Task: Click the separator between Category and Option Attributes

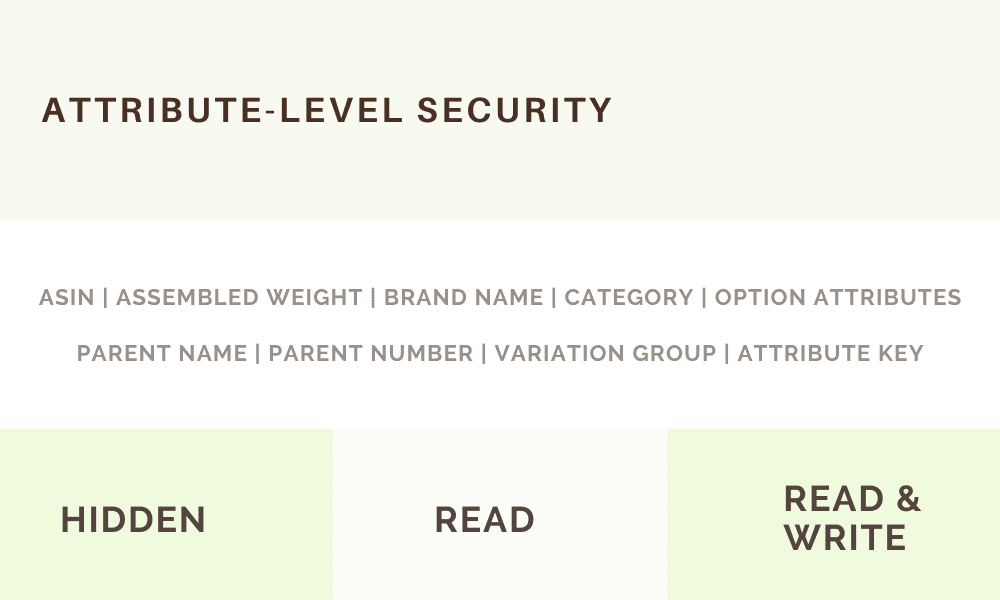Action: tap(704, 298)
